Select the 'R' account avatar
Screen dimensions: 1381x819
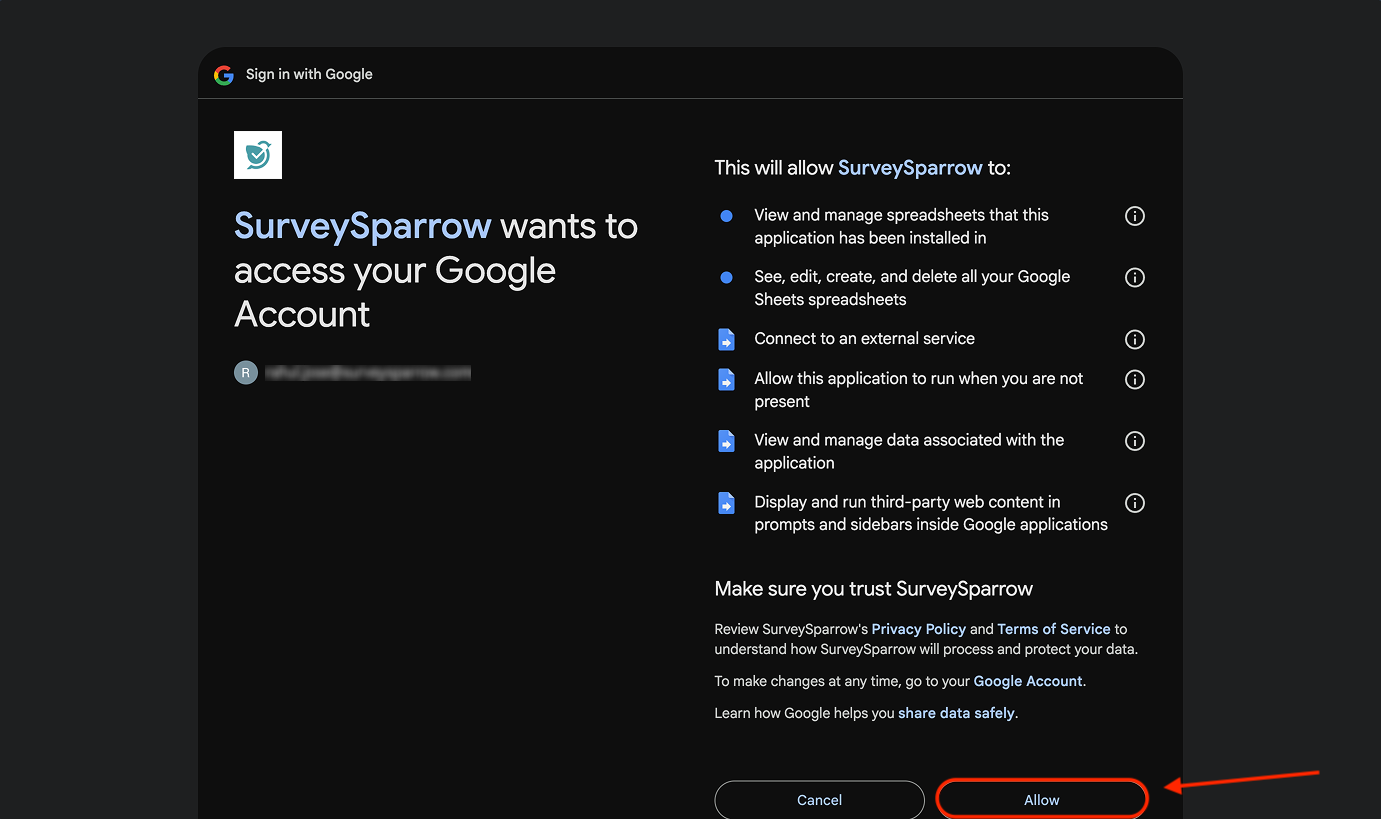click(x=246, y=373)
